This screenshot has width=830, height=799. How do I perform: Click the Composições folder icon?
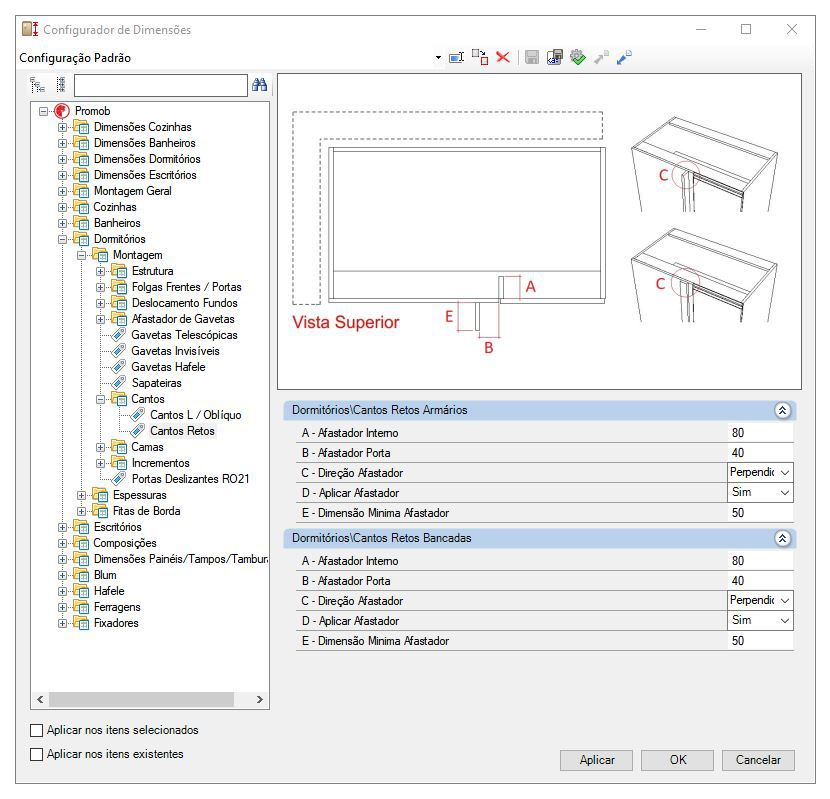click(82, 543)
